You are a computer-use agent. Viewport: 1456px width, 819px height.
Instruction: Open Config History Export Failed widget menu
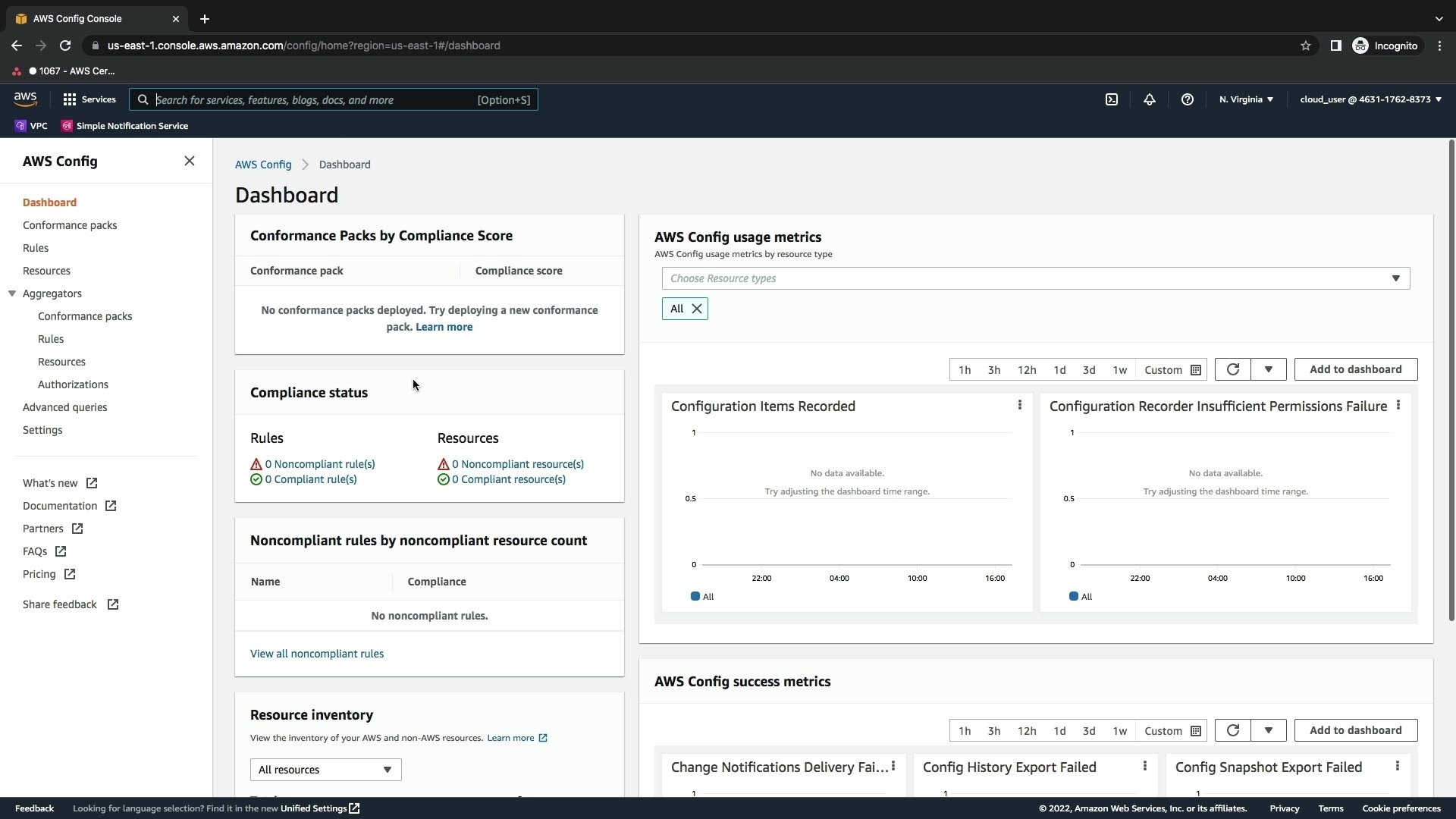pyautogui.click(x=1145, y=767)
